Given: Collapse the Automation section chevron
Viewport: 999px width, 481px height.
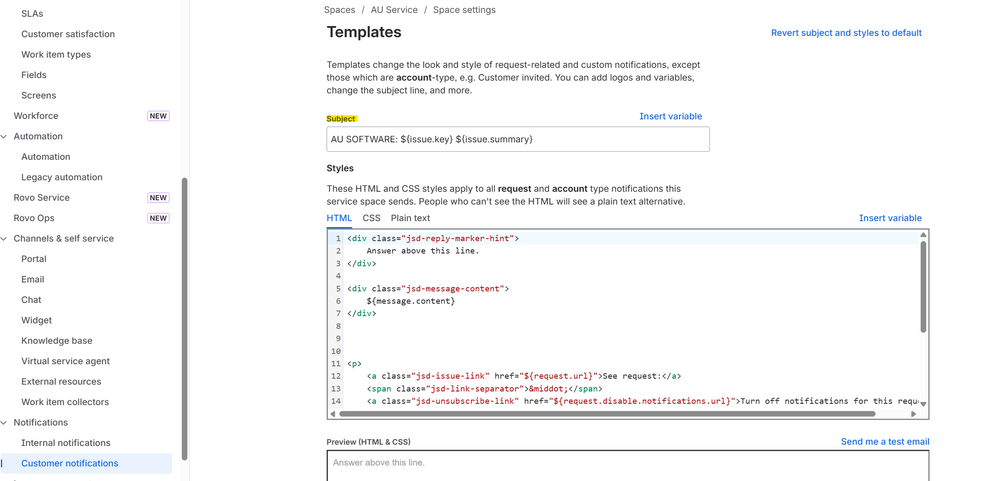Looking at the screenshot, I should coord(4,136).
